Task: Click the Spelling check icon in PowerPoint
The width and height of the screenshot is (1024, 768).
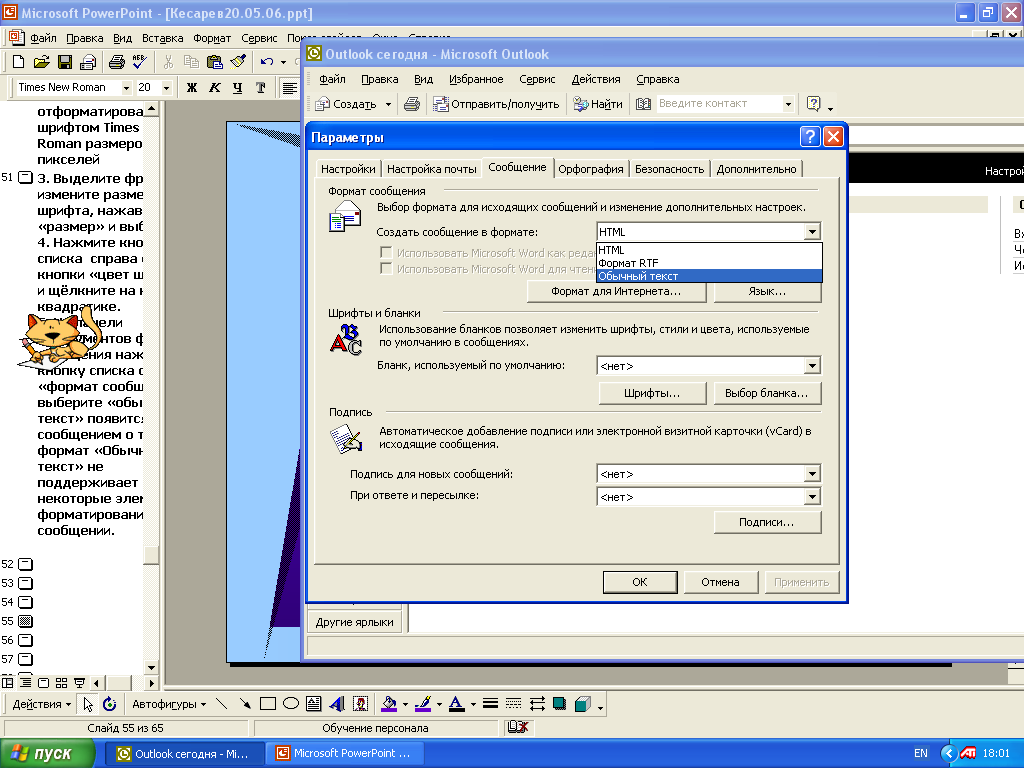Action: click(139, 62)
